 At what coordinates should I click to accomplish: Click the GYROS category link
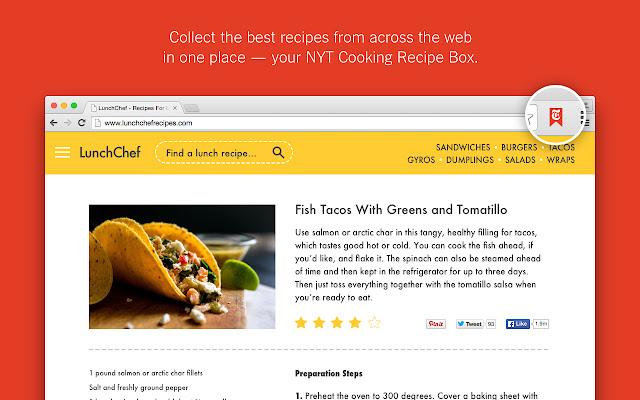[423, 160]
